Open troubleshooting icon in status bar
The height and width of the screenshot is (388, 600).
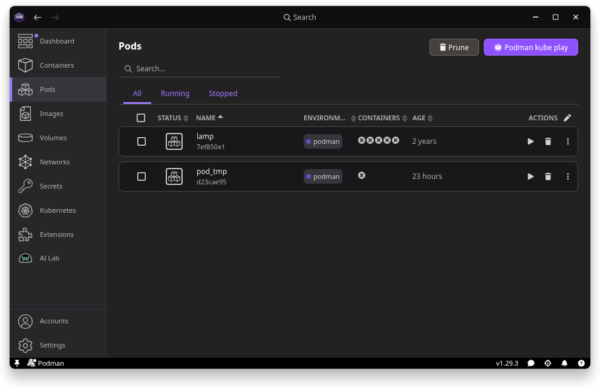(x=548, y=363)
